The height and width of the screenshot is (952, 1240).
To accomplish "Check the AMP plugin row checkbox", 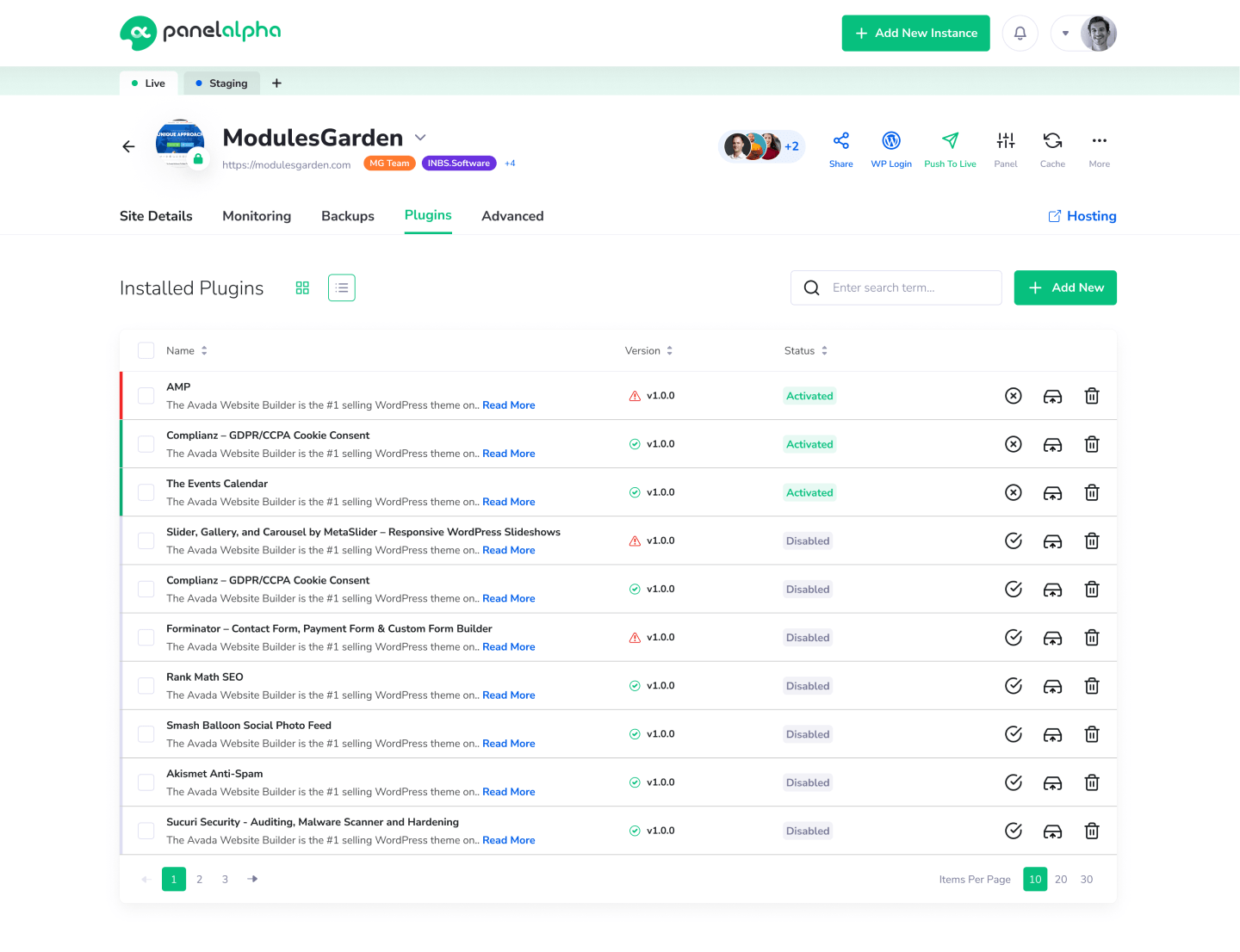I will 146,395.
